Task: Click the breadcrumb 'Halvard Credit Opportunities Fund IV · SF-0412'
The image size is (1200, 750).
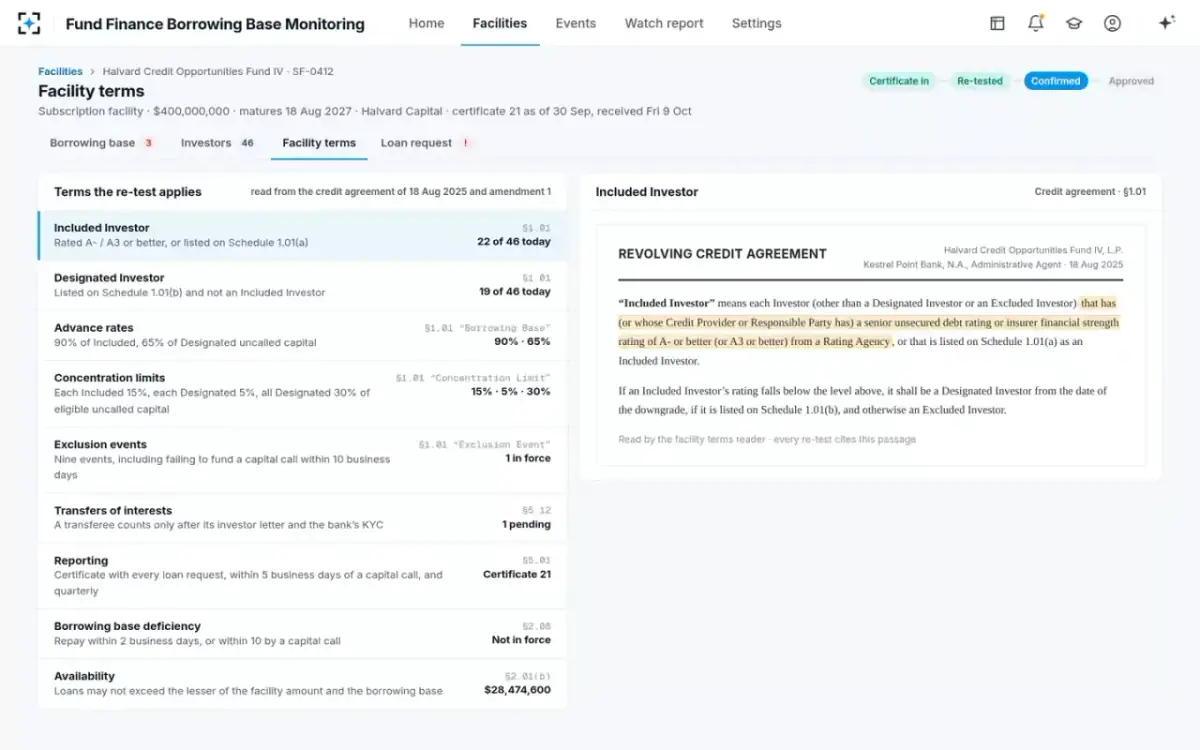Action: tap(218, 72)
